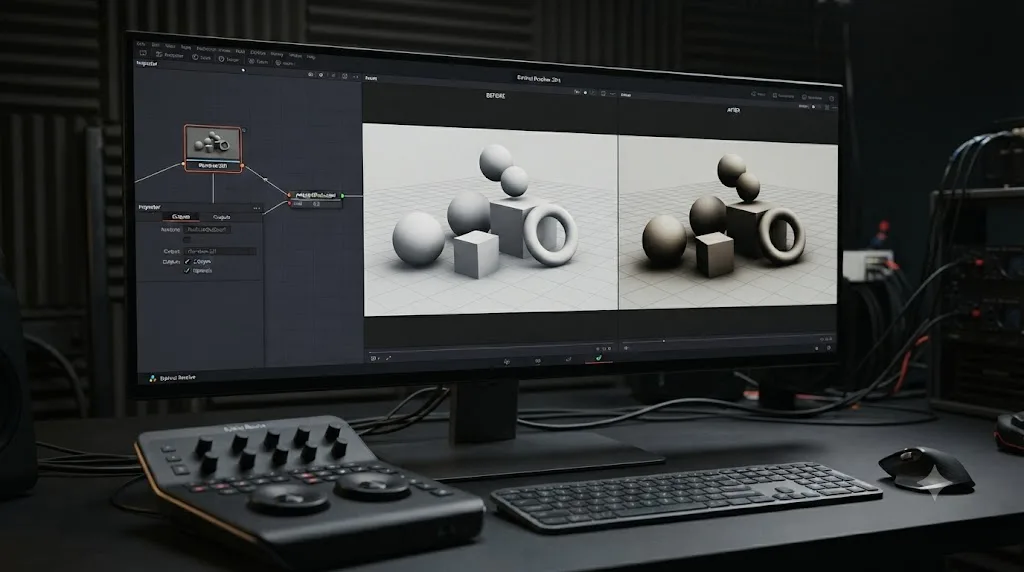Switch to the highlighted first tab in the properties panel
Viewport: 1024px width, 572px height.
pyautogui.click(x=181, y=216)
